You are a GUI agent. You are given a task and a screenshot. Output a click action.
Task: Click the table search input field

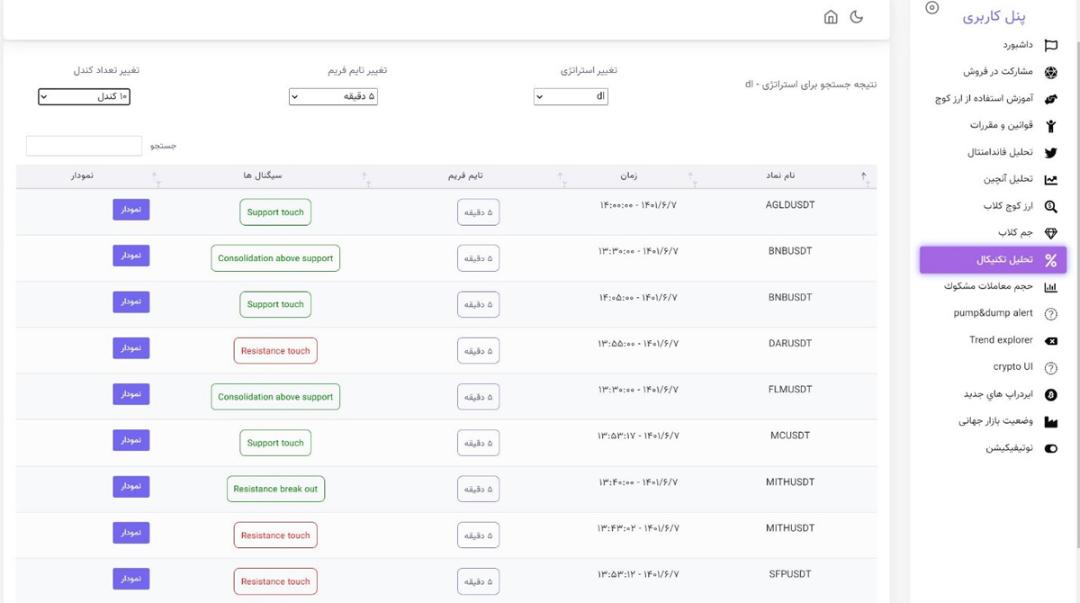pyautogui.click(x=84, y=145)
